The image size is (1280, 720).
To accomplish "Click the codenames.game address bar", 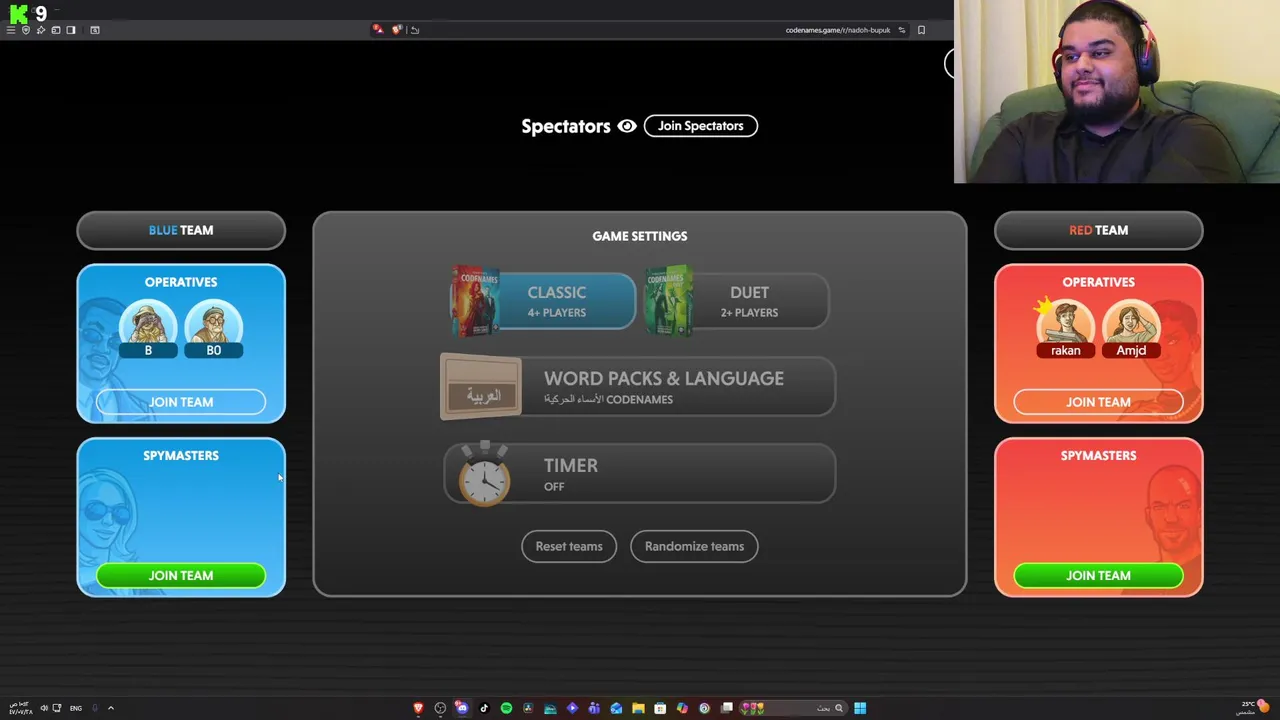I will [838, 30].
